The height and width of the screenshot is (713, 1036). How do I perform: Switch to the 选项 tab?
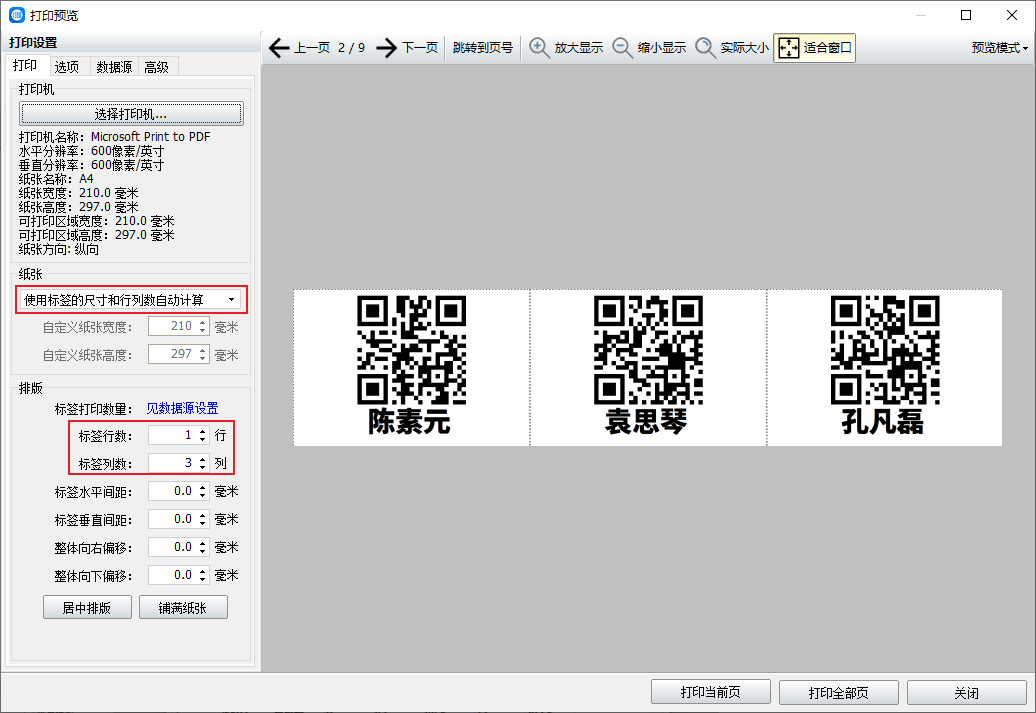tap(67, 67)
